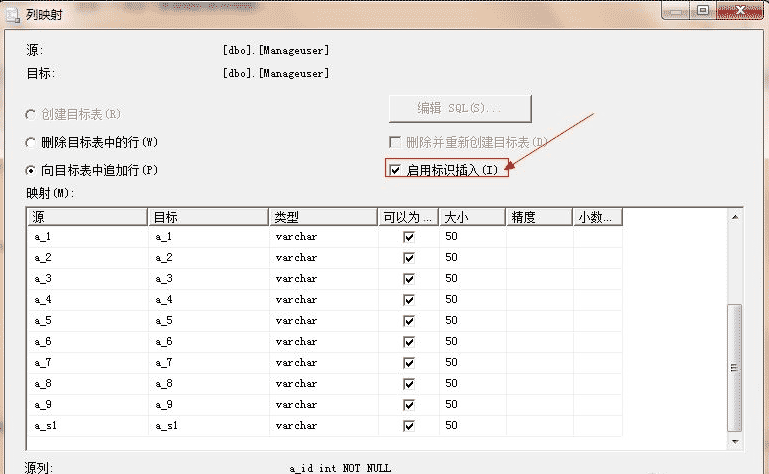Click the 源 column header

87,217
